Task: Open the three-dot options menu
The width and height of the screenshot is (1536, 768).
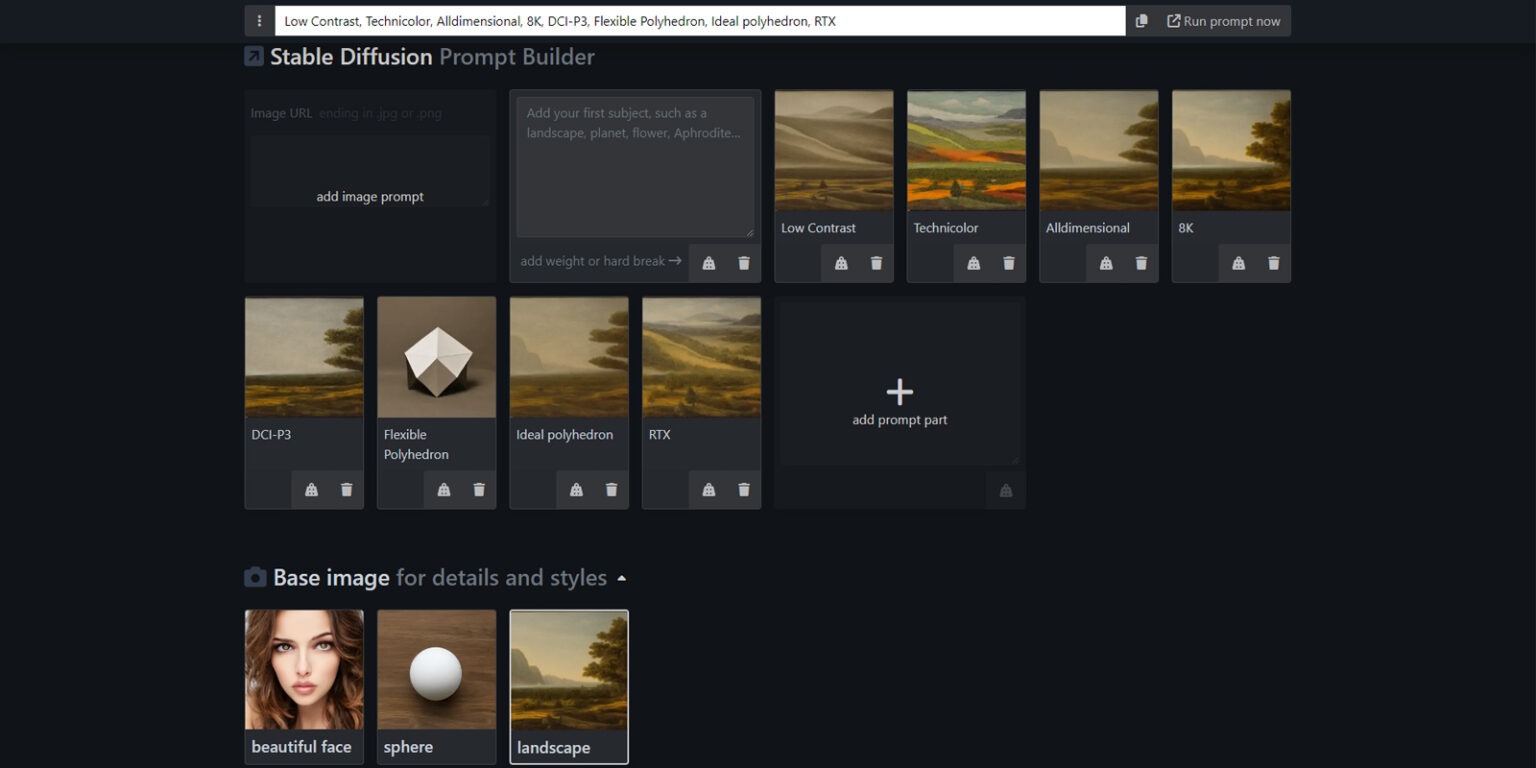Action: click(260, 21)
